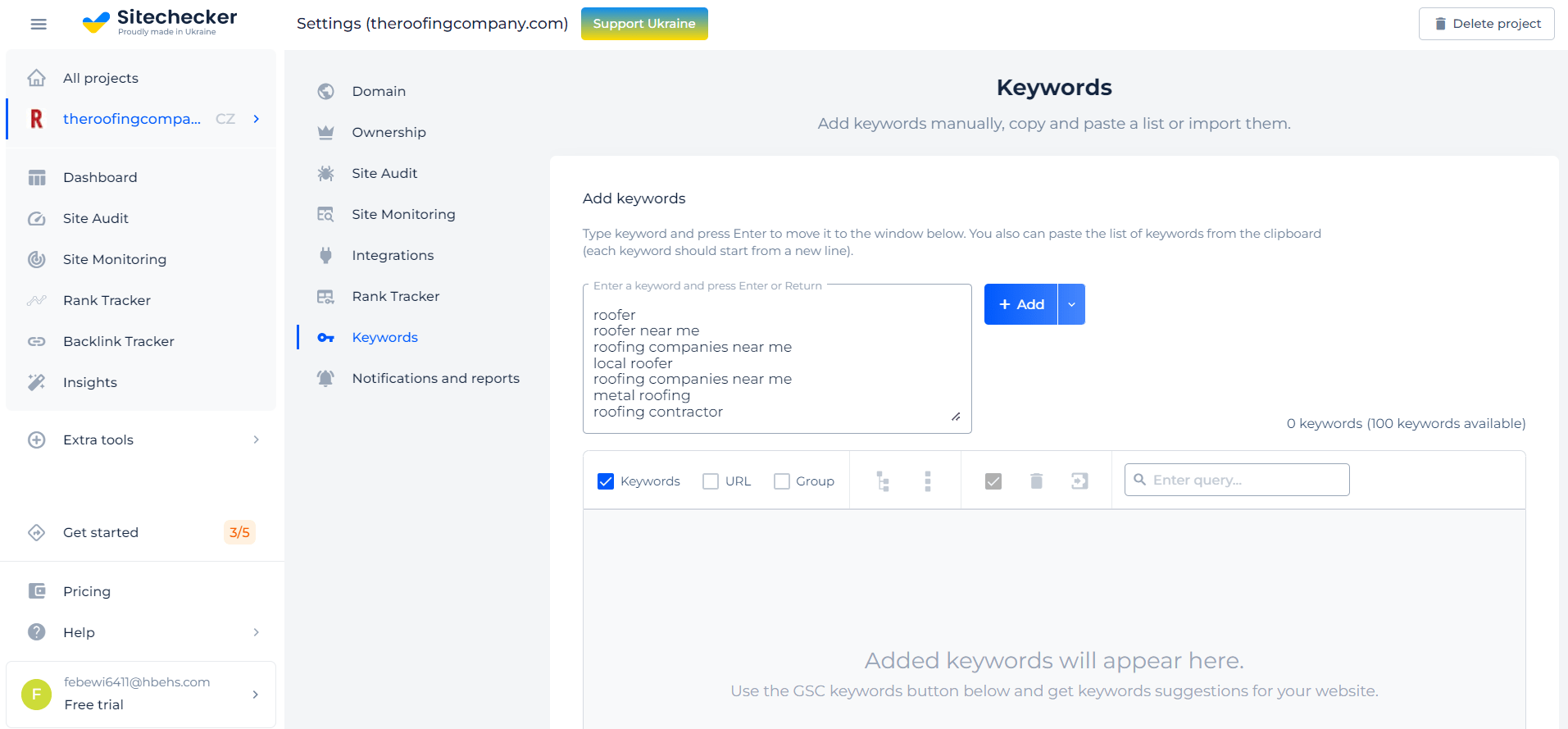
Task: Enable the URL checkbox
Action: click(x=711, y=481)
